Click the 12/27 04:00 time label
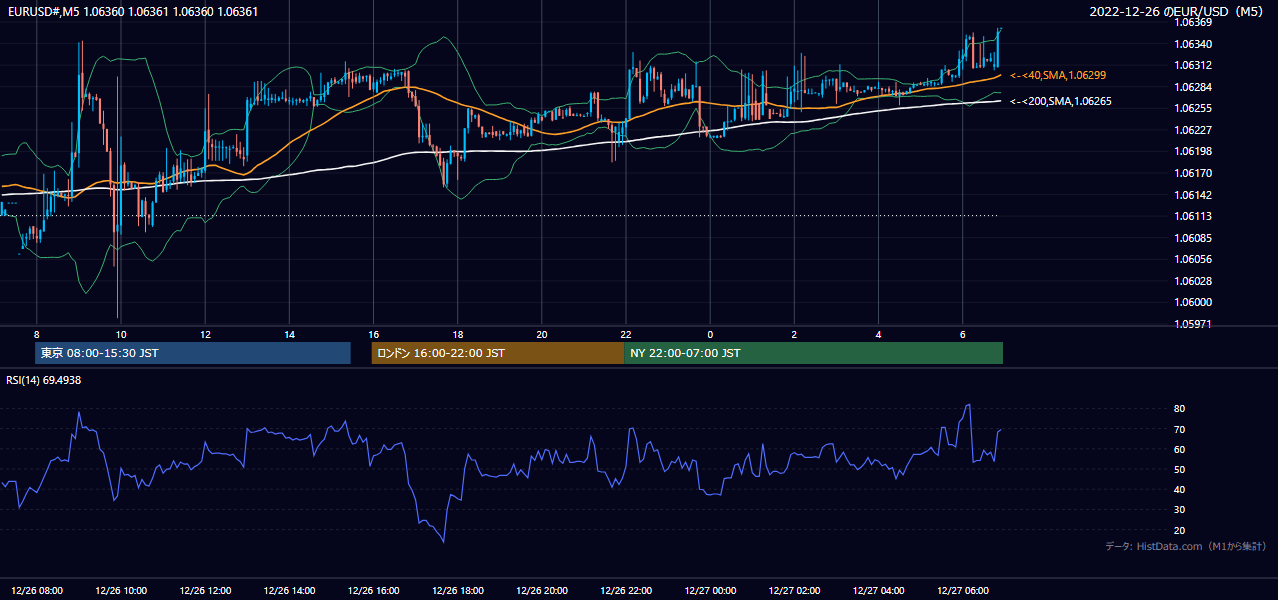This screenshot has height=600, width=1278. (x=878, y=590)
